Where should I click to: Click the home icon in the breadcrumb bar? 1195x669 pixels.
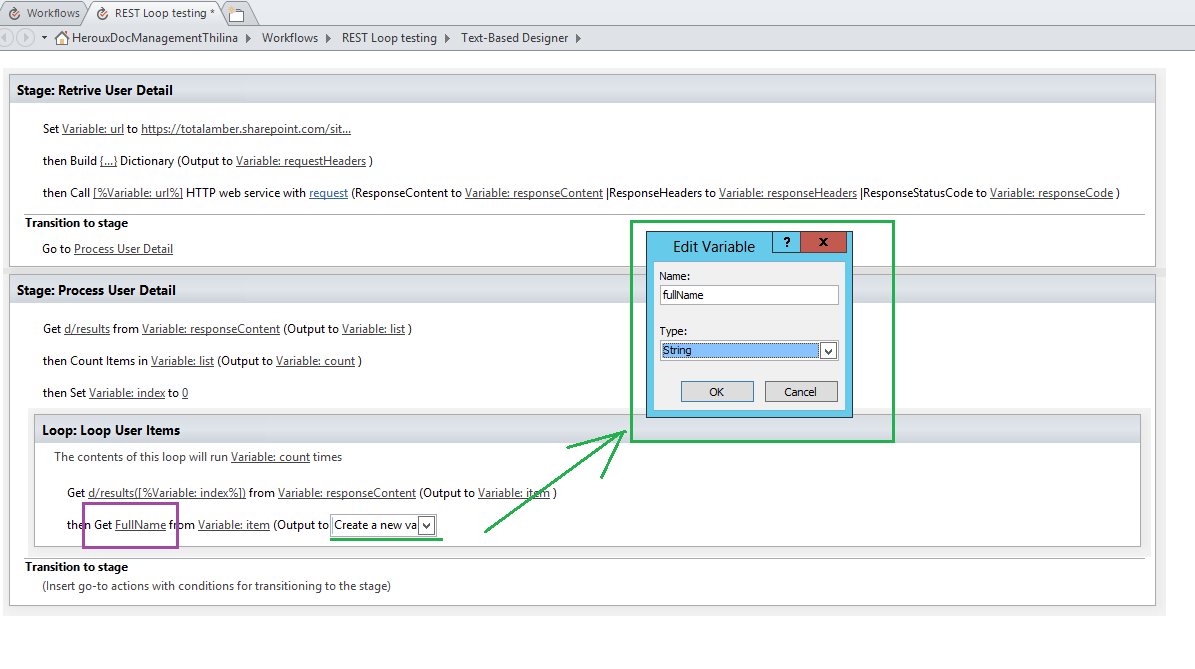[62, 37]
